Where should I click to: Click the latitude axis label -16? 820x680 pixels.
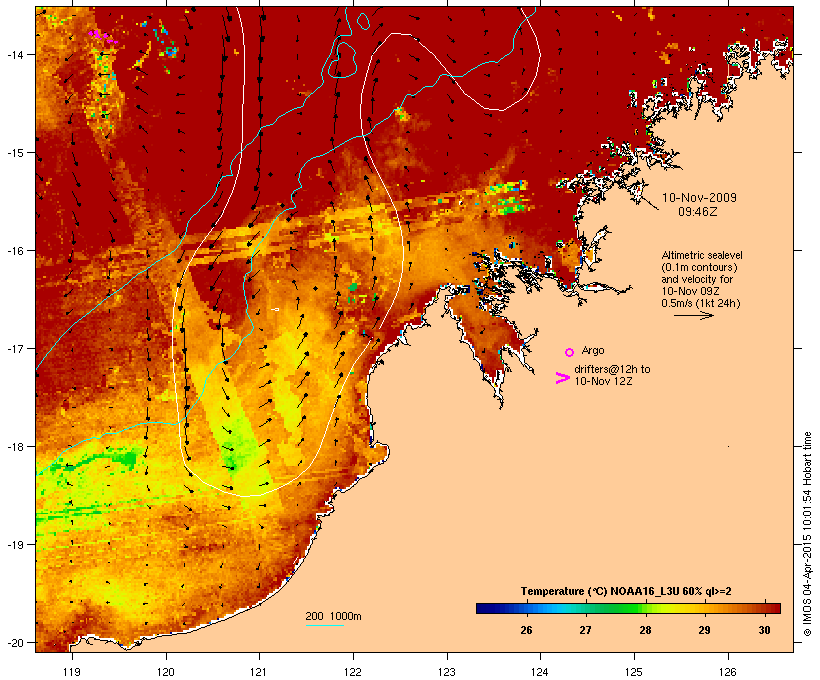(x=15, y=251)
